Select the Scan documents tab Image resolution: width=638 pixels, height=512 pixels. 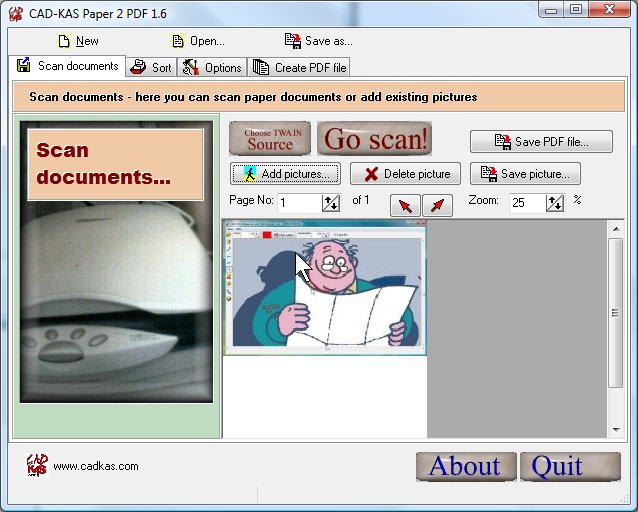click(x=68, y=67)
